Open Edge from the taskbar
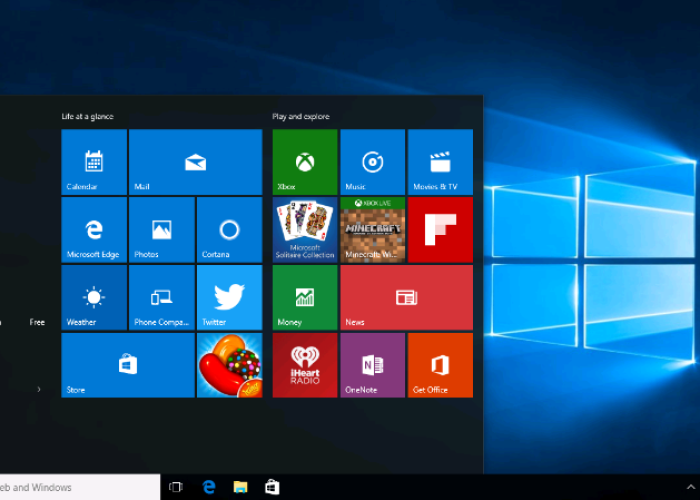The width and height of the screenshot is (700, 500). coord(208,487)
